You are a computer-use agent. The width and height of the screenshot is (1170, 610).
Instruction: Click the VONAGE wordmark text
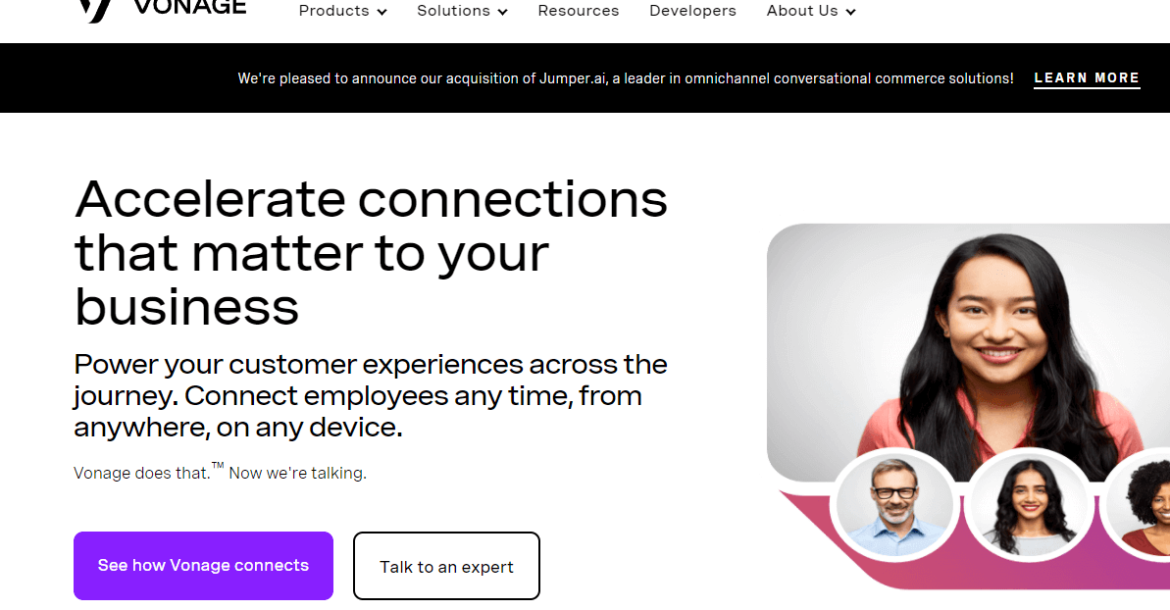tap(190, 7)
